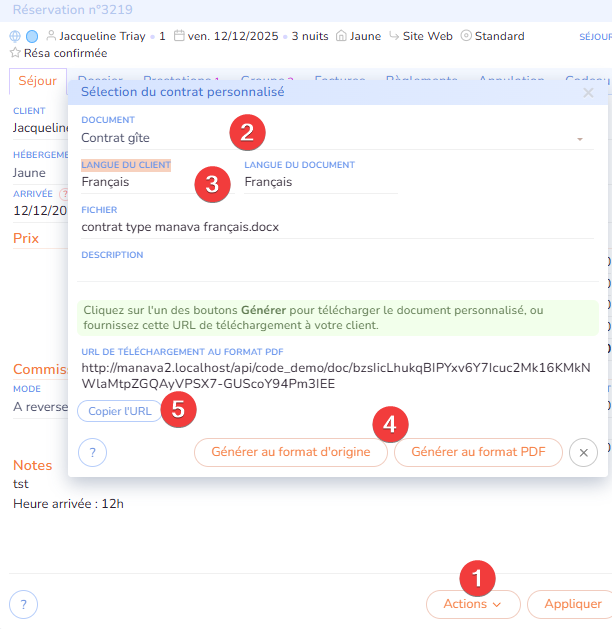
Task: Click the blue status circle in the header
Action: [32, 36]
